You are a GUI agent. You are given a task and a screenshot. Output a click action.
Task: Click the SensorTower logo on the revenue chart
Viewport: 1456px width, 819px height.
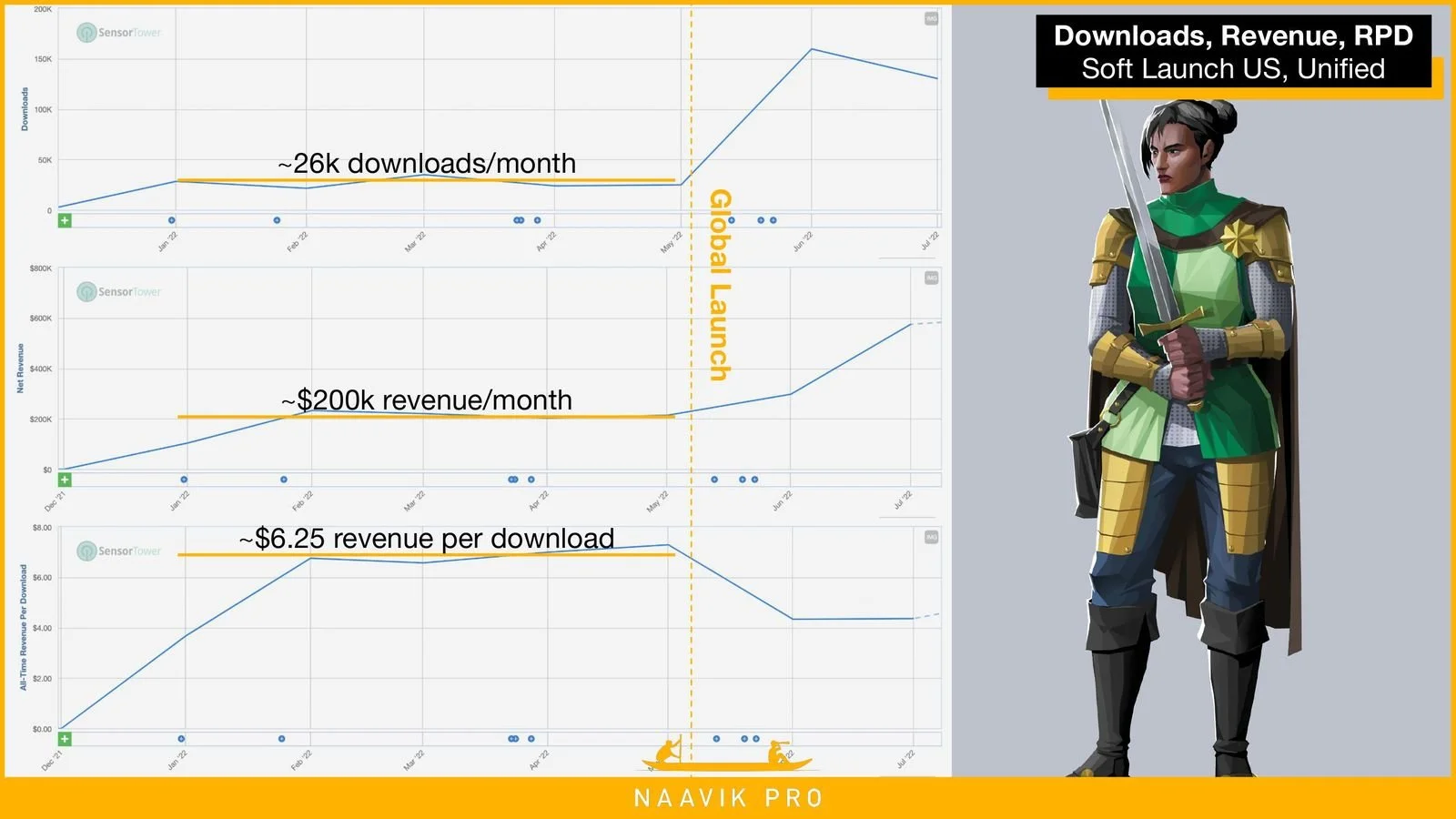[x=118, y=293]
